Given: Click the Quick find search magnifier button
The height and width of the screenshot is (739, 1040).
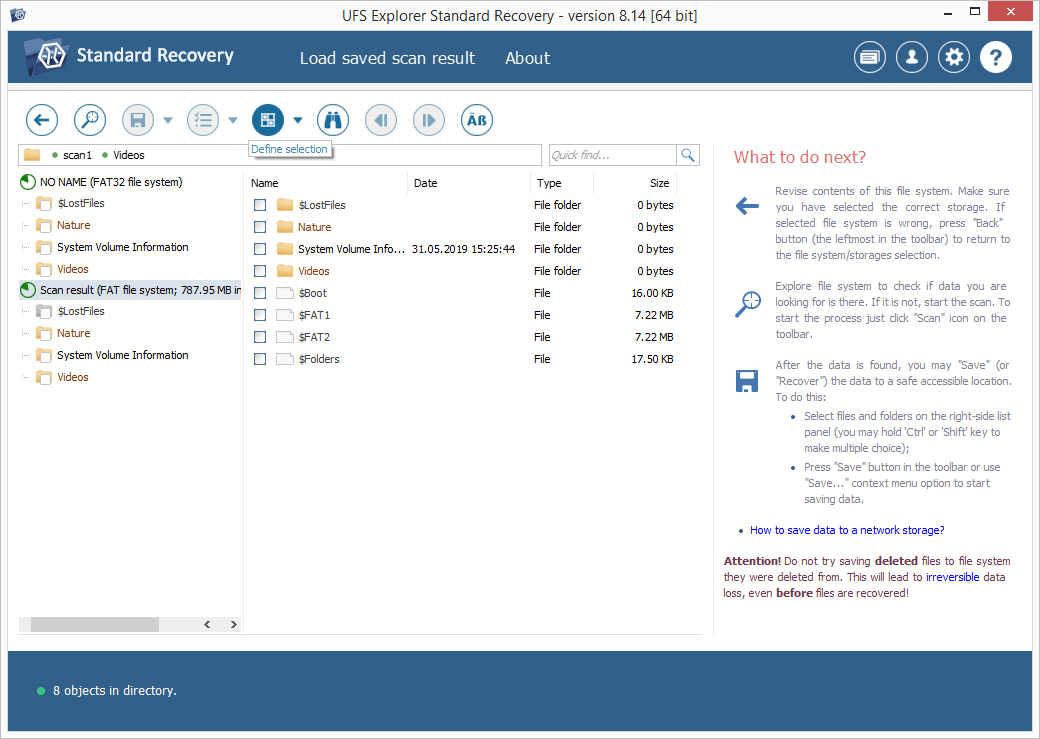Looking at the screenshot, I should click(688, 155).
